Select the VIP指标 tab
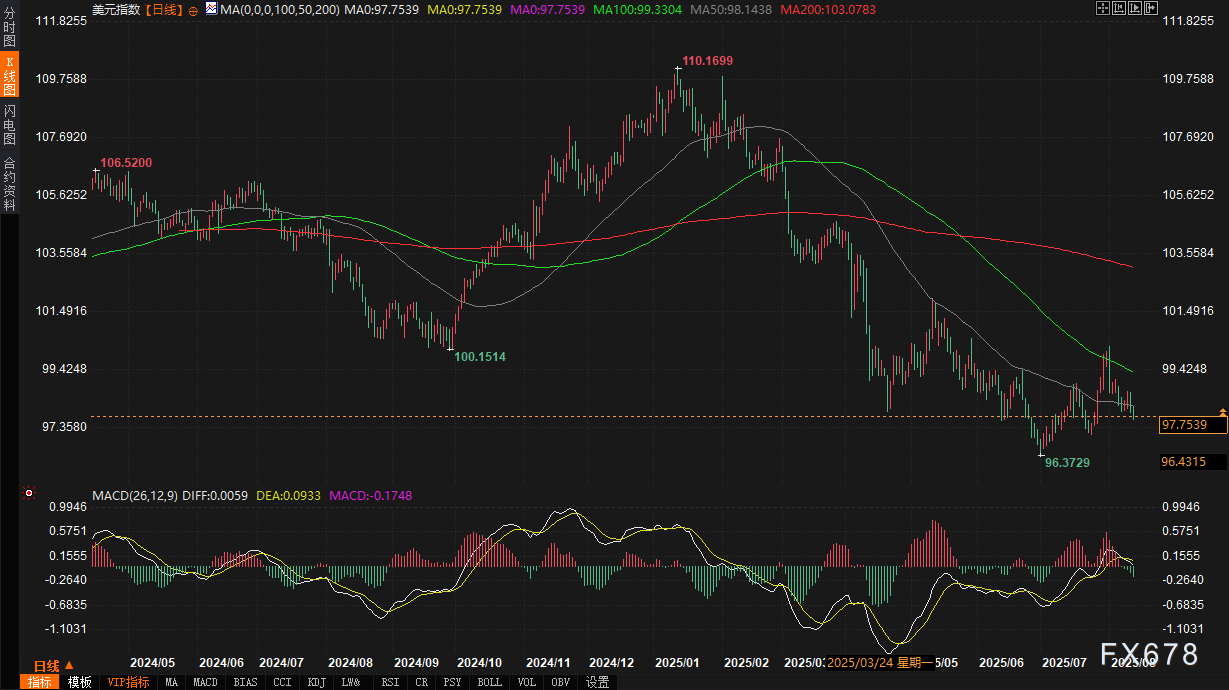Screen dimensions: 1229x690 point(127,682)
